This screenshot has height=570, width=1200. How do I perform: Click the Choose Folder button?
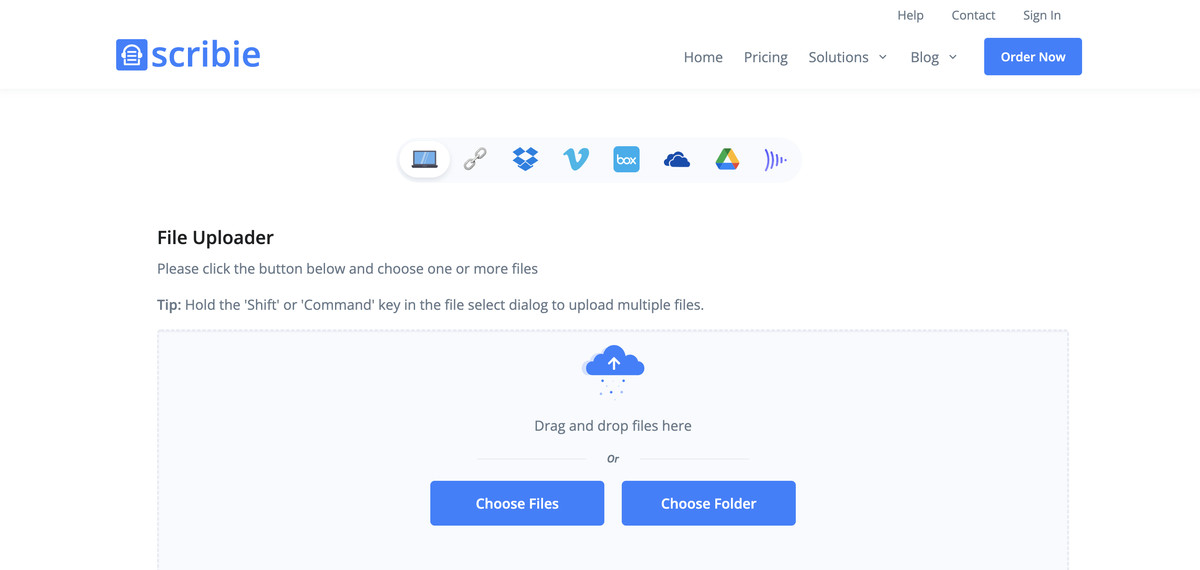tap(708, 503)
